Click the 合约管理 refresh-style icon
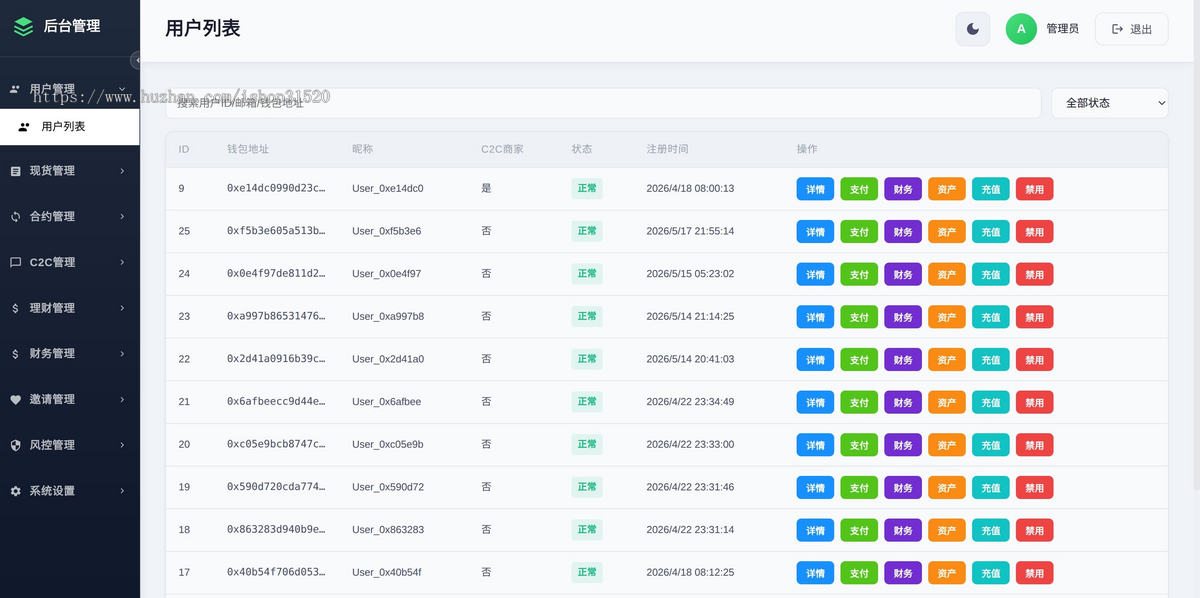 click(x=15, y=217)
